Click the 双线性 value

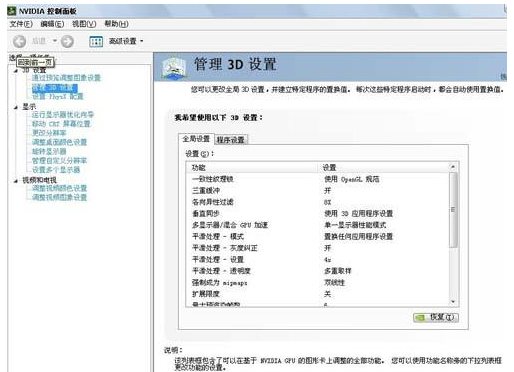[x=334, y=283]
